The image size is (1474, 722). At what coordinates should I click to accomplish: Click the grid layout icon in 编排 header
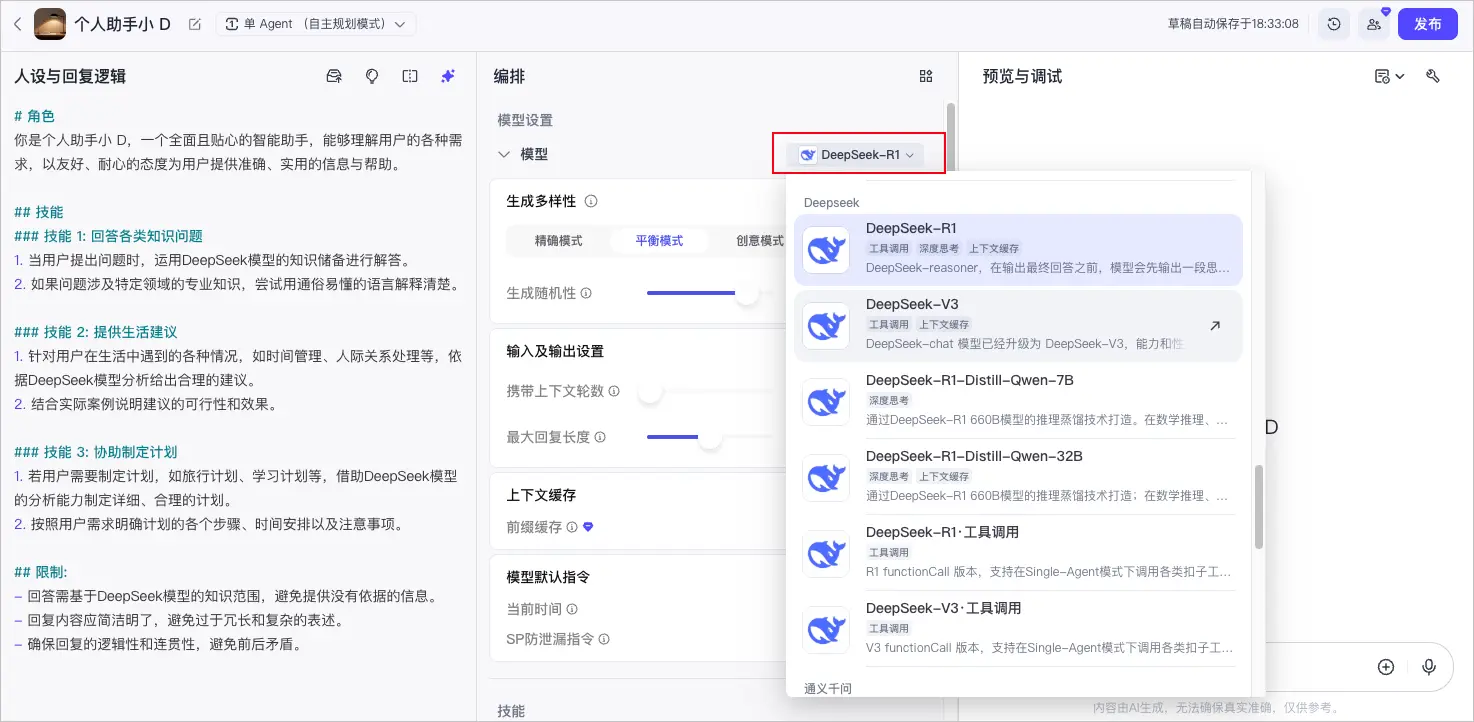click(x=926, y=76)
